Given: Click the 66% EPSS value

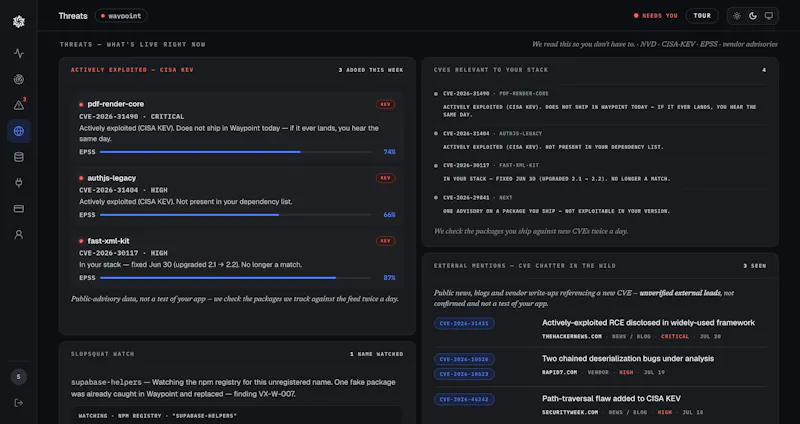Looking at the screenshot, I should tap(389, 215).
